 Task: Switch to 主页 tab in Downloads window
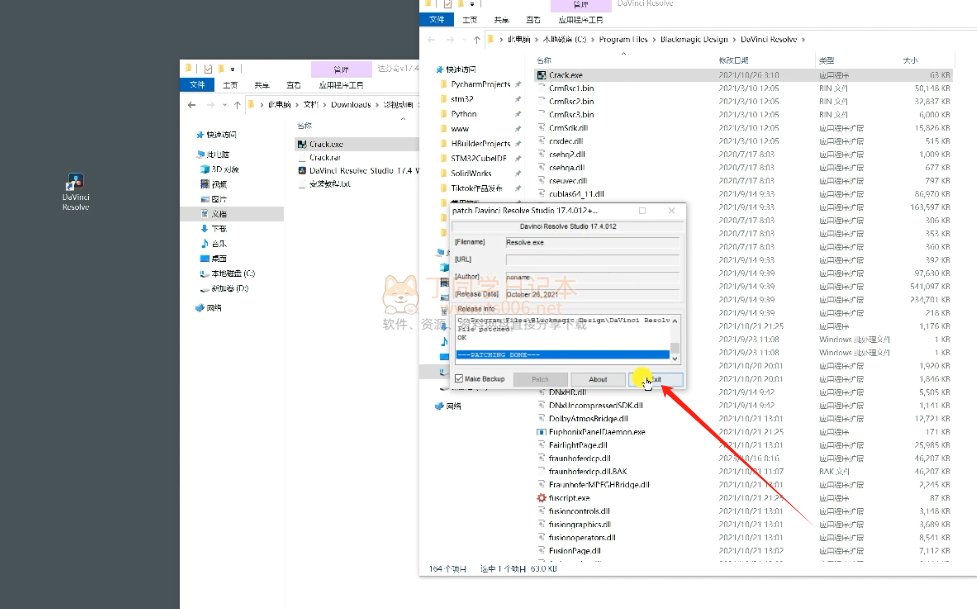pos(231,85)
